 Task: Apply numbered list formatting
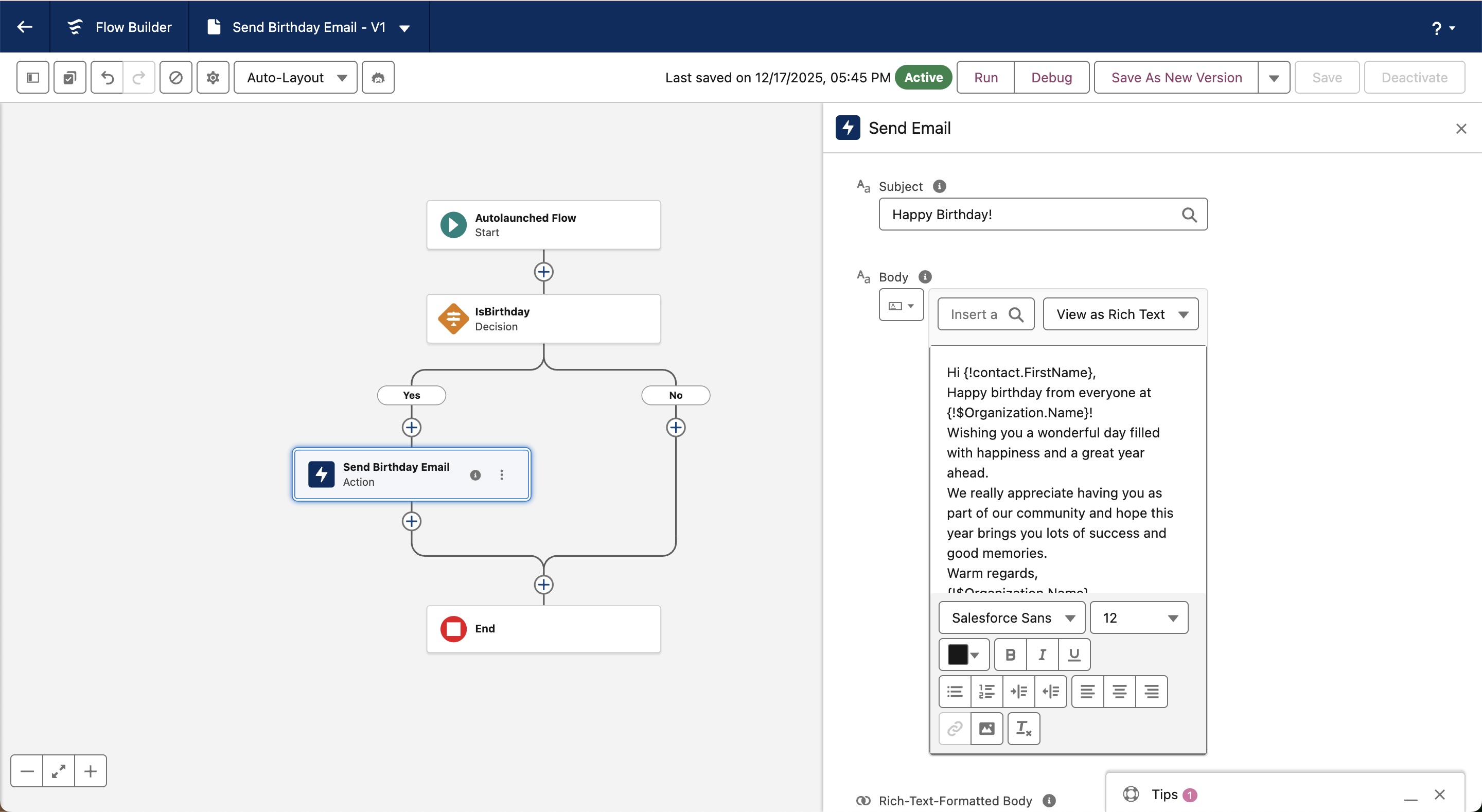coord(986,691)
